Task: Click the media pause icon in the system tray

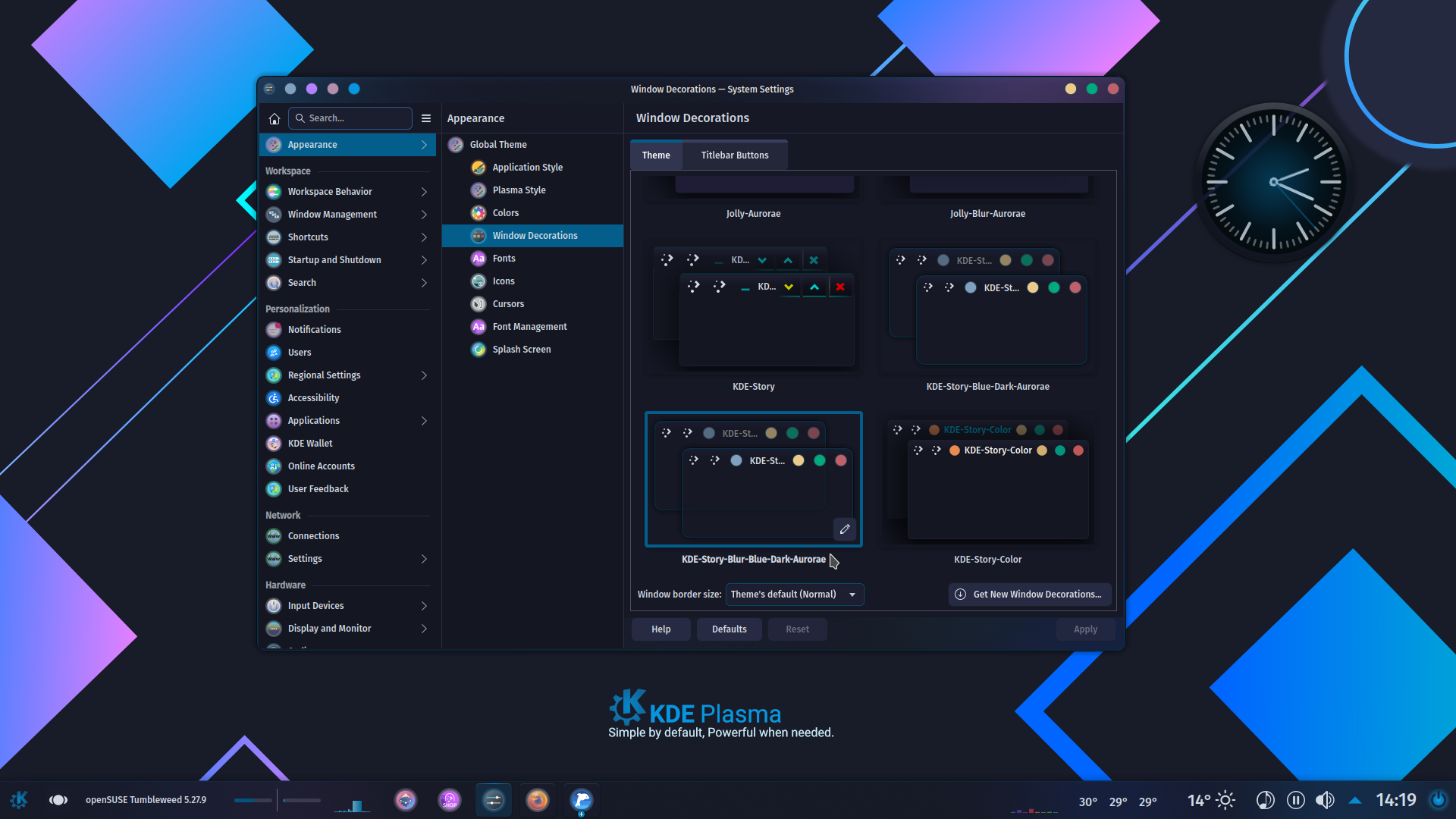Action: click(x=1296, y=800)
